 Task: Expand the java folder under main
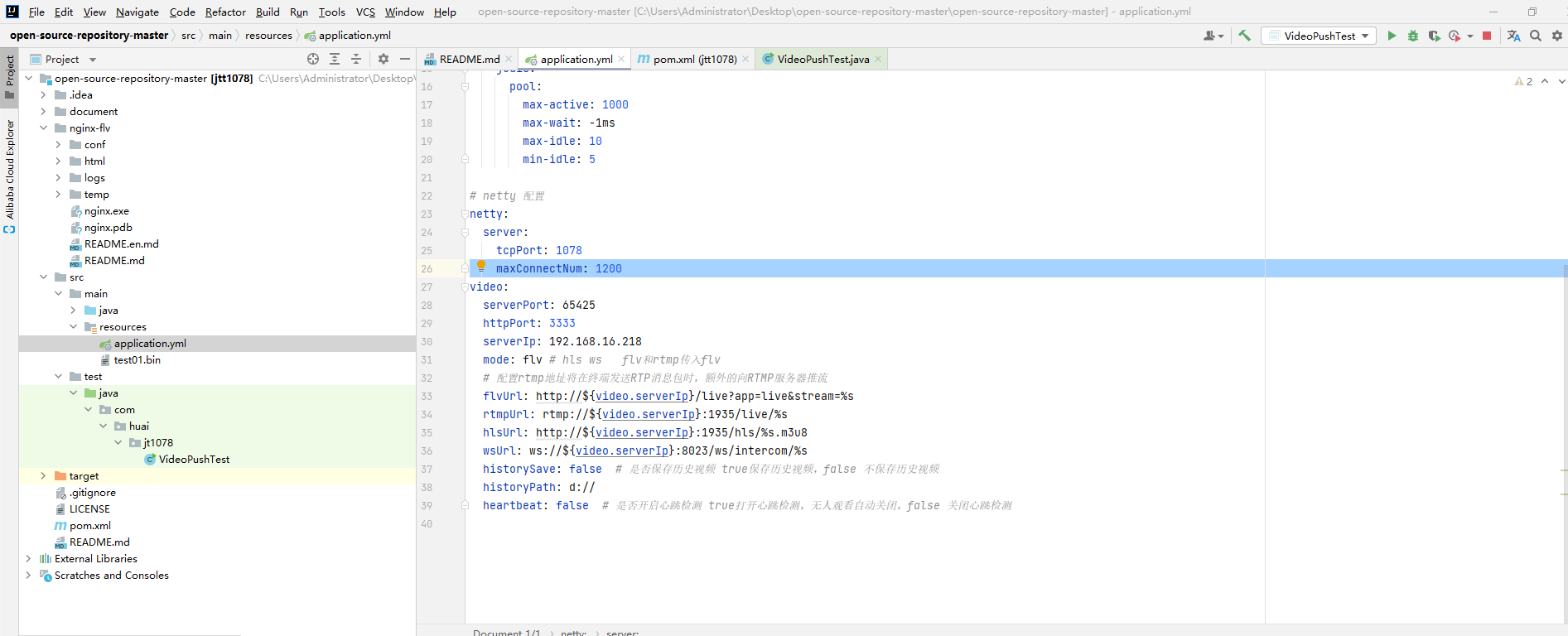(73, 311)
